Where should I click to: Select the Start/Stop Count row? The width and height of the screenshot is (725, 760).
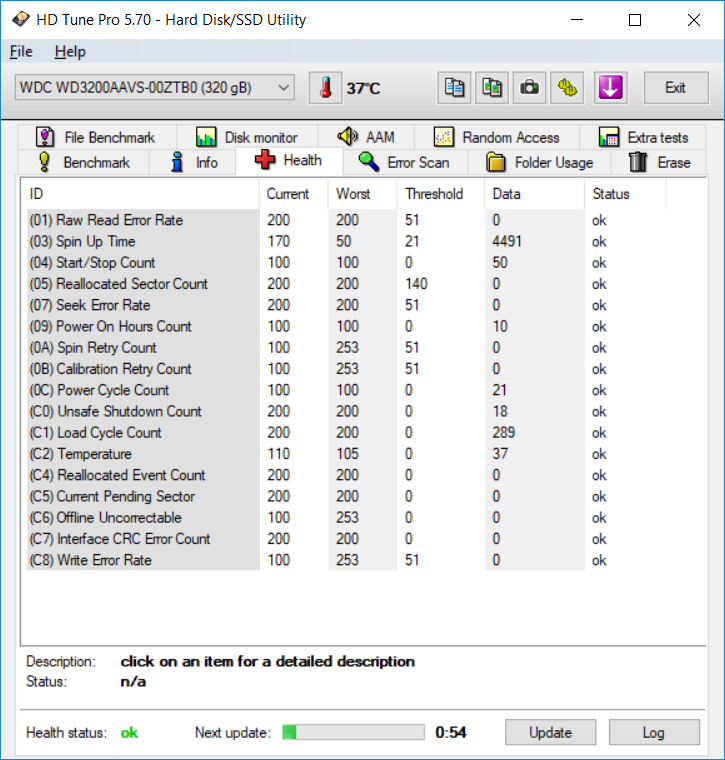pos(347,263)
